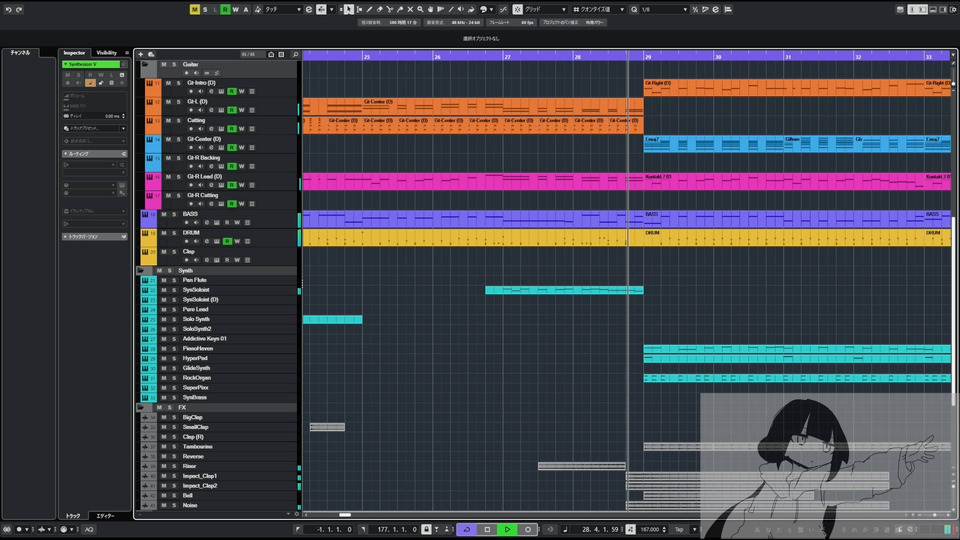Toggle the cycle loop button in transport
Screen dimensions: 960x540
[x=466, y=529]
